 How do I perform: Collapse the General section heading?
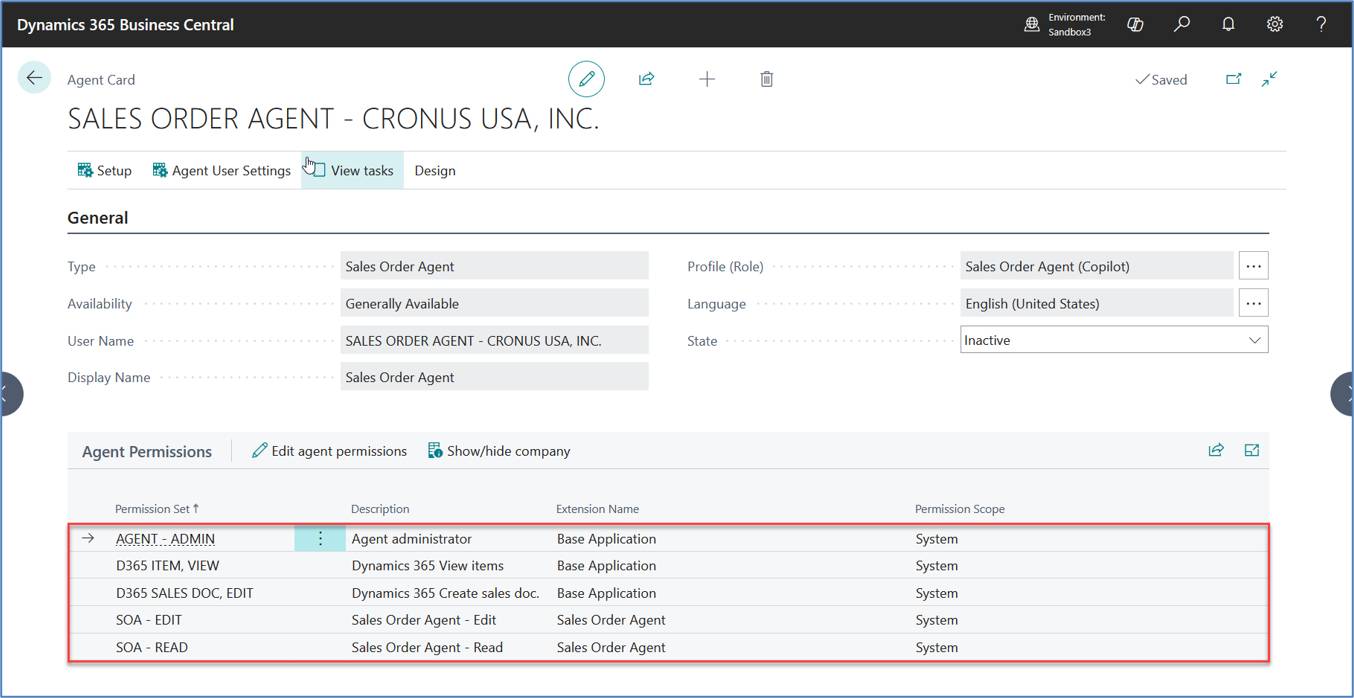click(x=98, y=217)
